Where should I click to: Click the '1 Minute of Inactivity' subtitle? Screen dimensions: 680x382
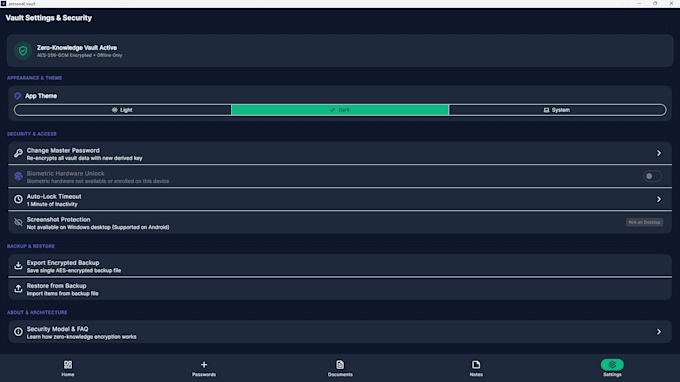tap(52, 204)
